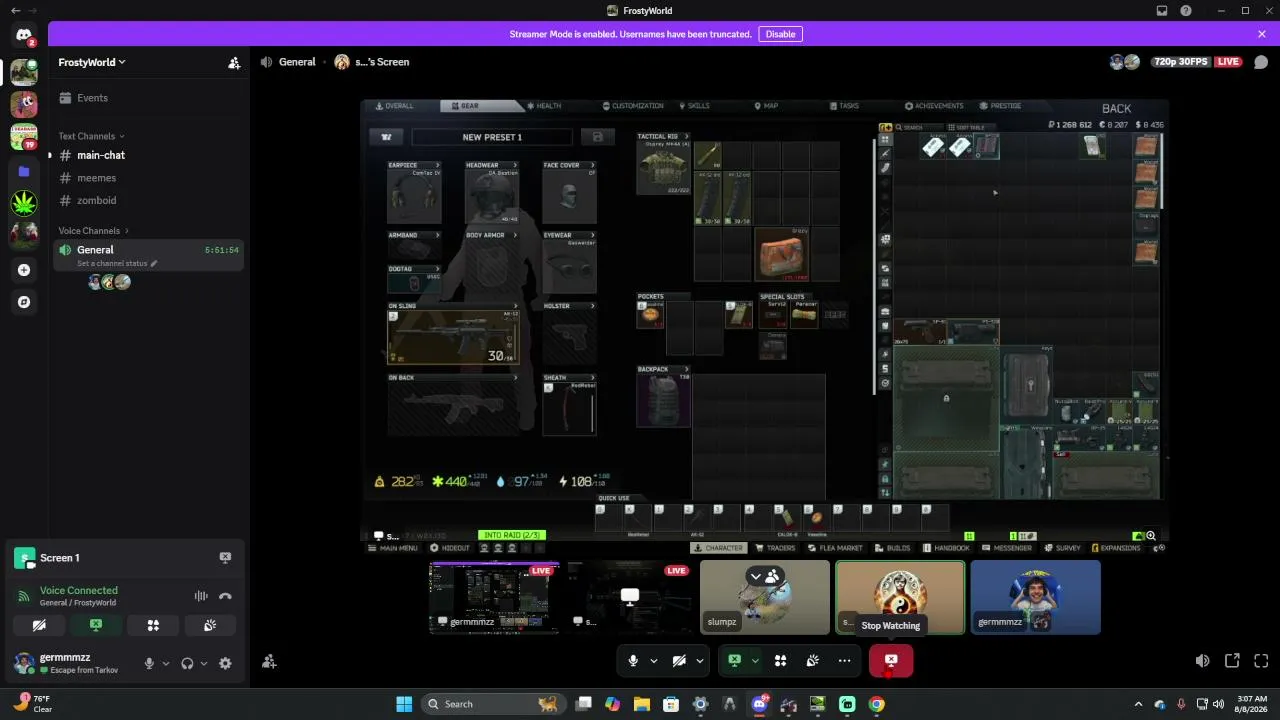Open input device options in user panel
This screenshot has height=720, width=1280.
click(166, 663)
